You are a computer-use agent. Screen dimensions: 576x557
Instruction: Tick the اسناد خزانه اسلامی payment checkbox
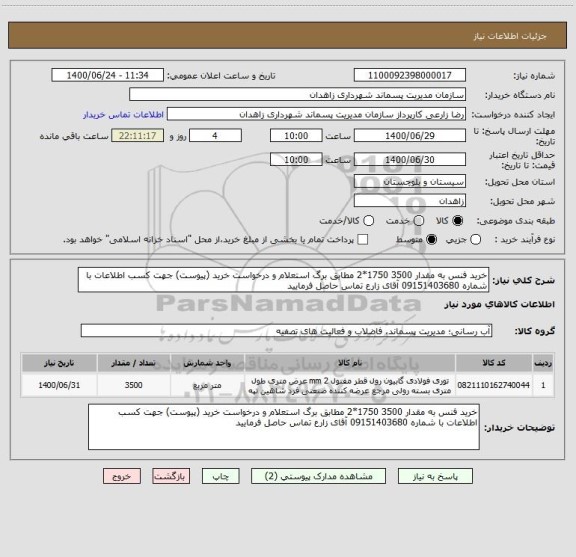pos(363,240)
